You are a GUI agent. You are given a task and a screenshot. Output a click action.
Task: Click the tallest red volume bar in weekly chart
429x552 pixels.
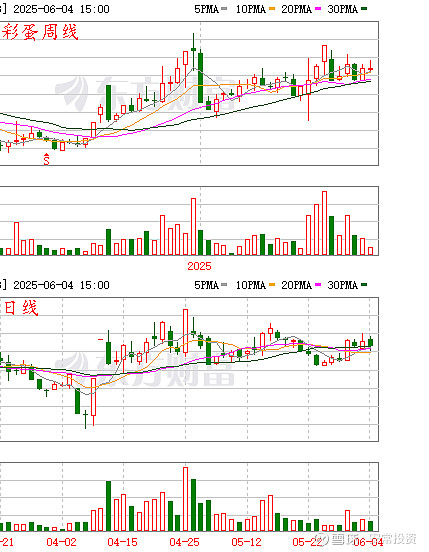pyautogui.click(x=324, y=223)
